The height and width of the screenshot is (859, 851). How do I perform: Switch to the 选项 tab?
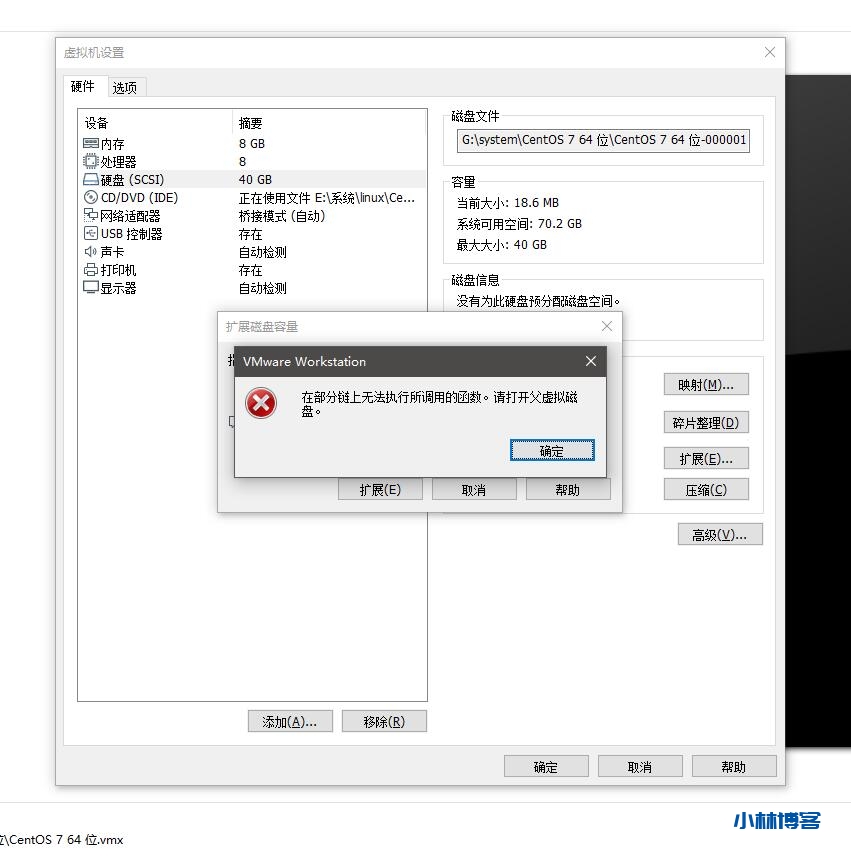pyautogui.click(x=125, y=88)
